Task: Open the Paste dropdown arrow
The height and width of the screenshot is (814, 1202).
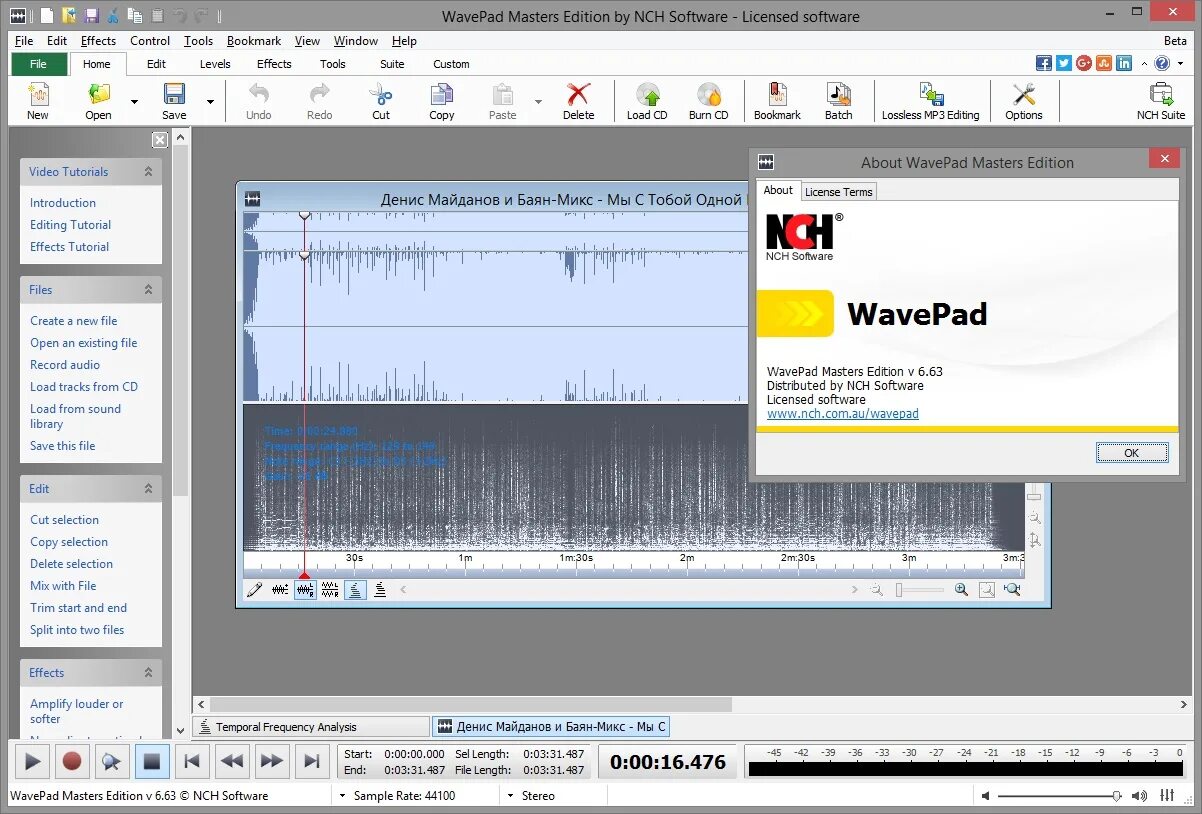Action: 538,101
